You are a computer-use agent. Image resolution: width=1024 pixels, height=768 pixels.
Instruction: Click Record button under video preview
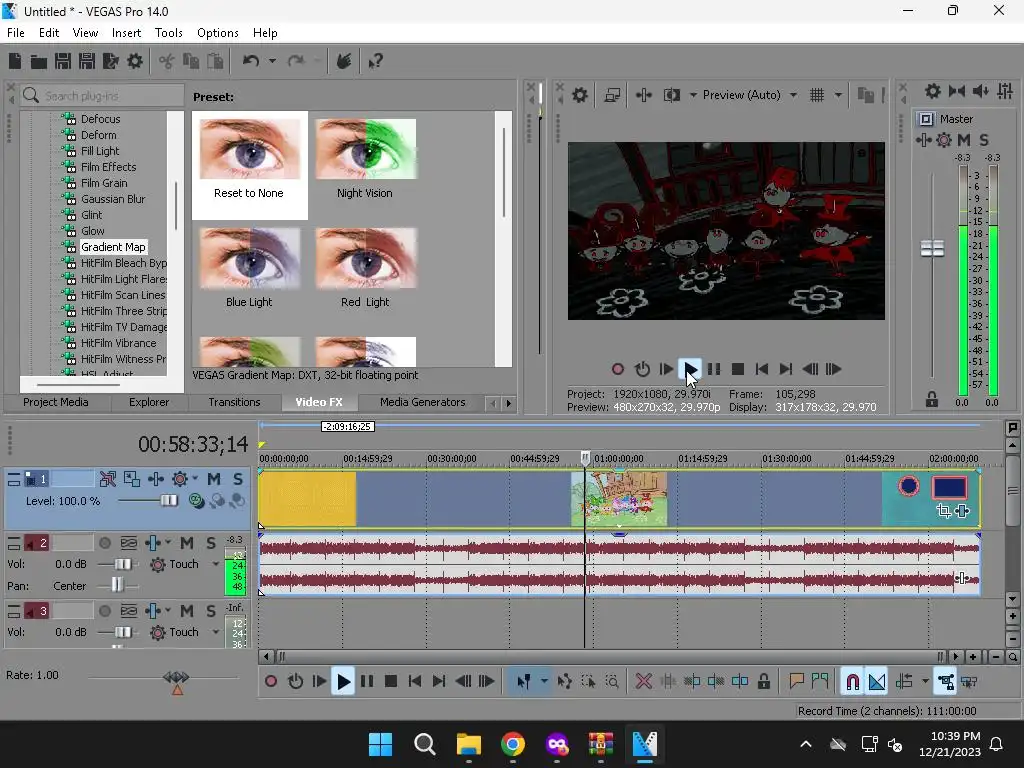618,369
